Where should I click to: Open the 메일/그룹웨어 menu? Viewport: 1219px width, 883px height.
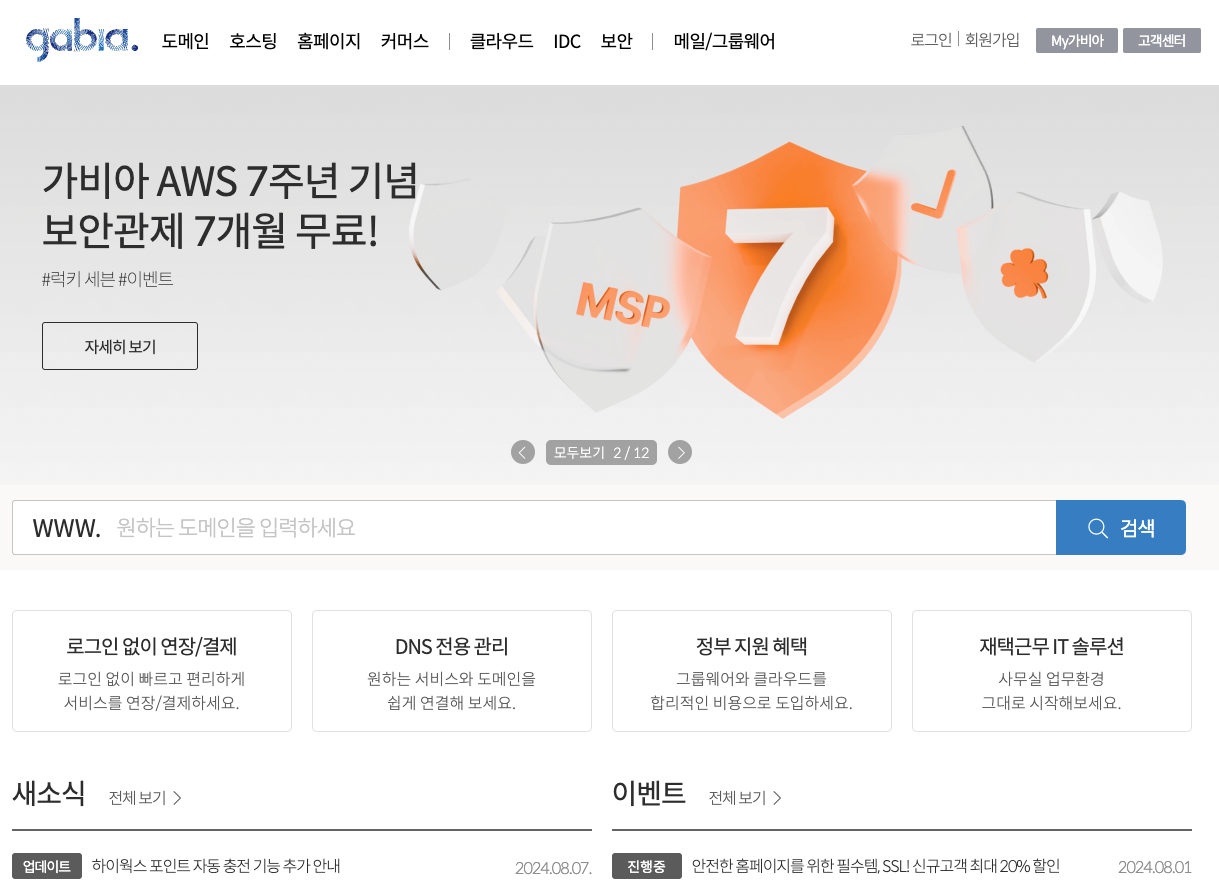(x=725, y=41)
